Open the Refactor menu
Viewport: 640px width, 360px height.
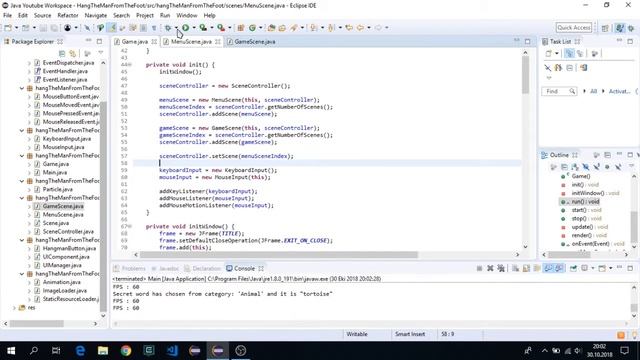(x=68, y=16)
